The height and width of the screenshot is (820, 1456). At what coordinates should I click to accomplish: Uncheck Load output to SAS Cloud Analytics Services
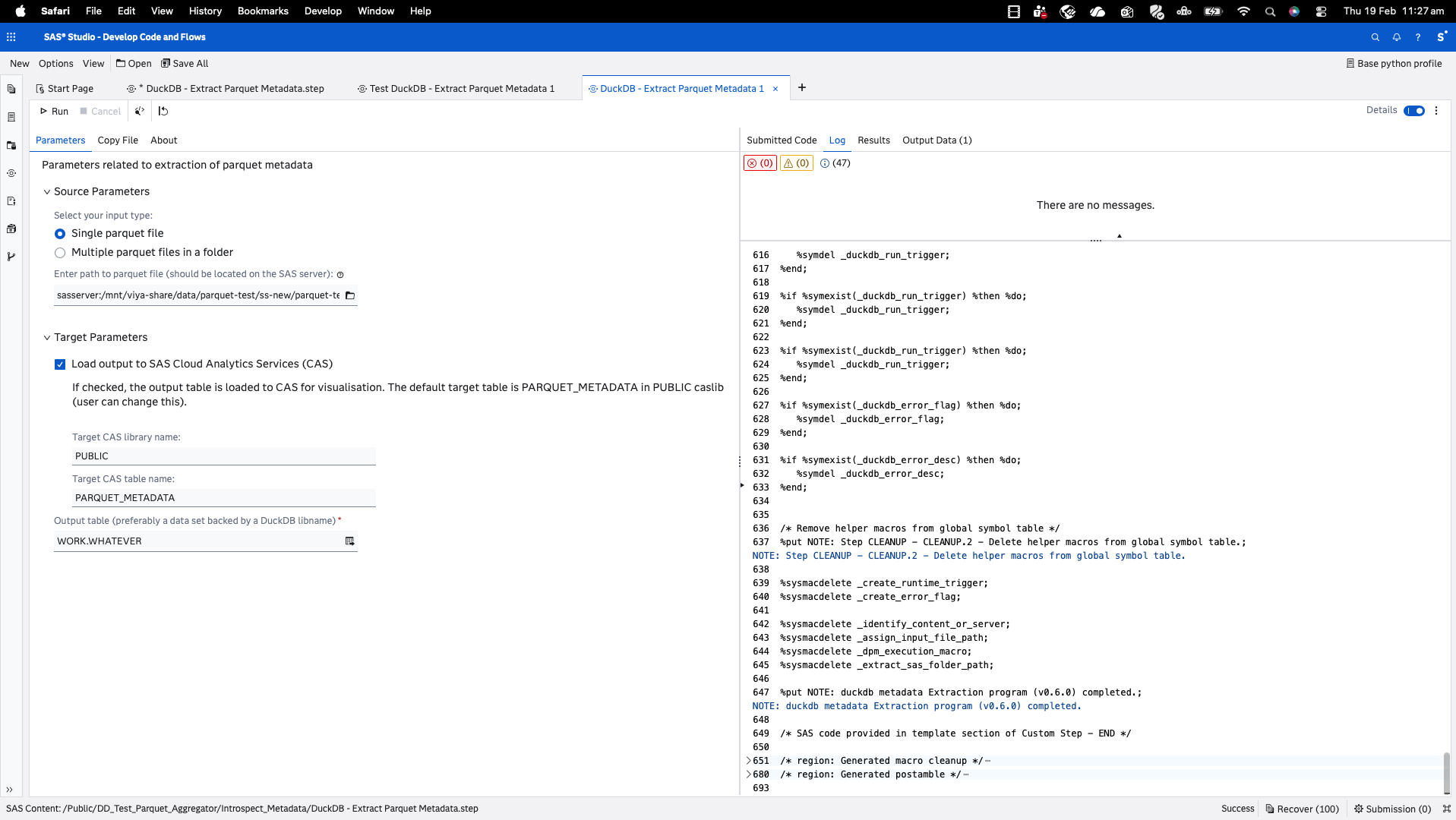tap(60, 364)
